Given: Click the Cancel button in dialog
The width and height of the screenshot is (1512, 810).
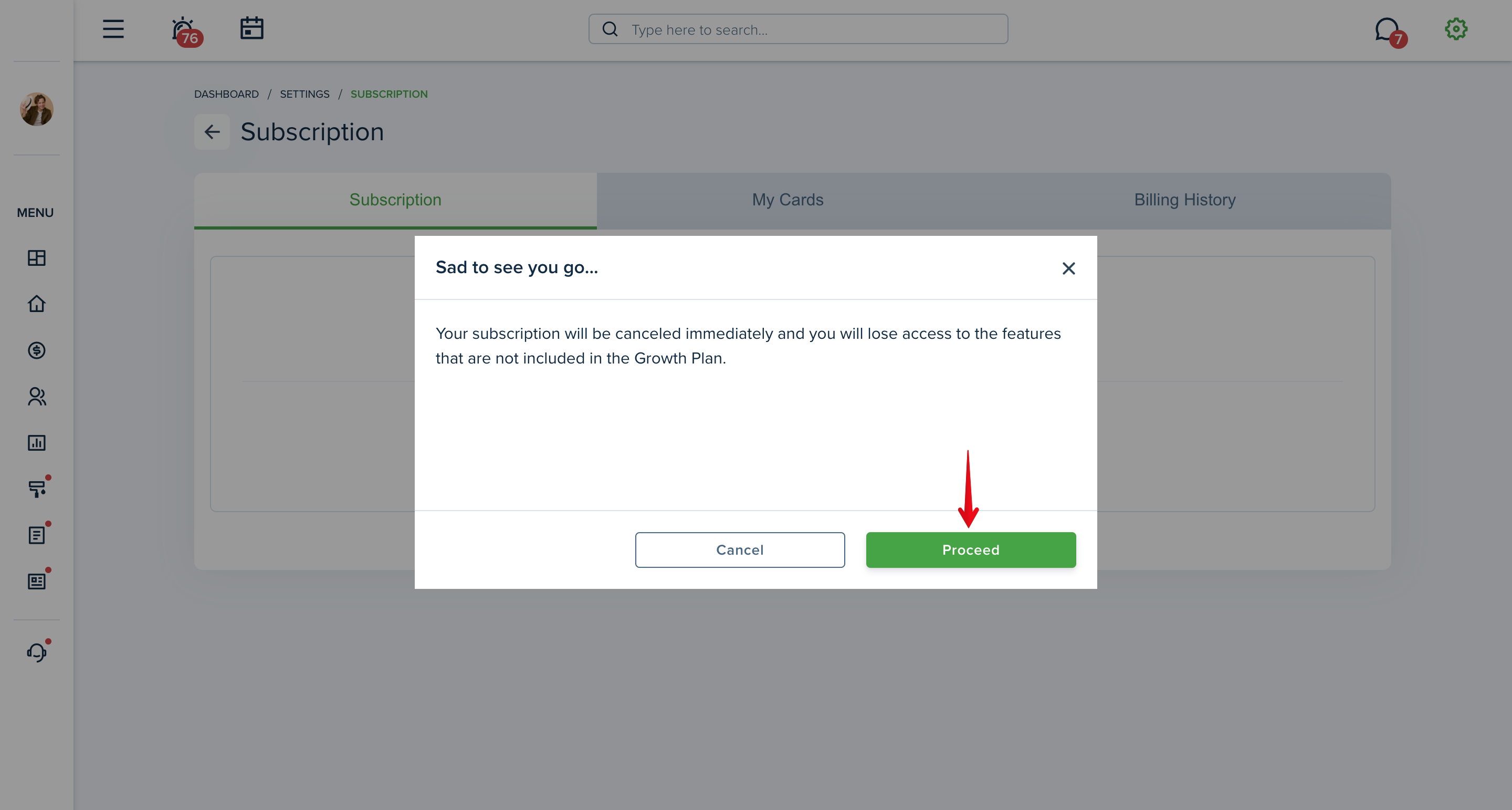Looking at the screenshot, I should 740,550.
